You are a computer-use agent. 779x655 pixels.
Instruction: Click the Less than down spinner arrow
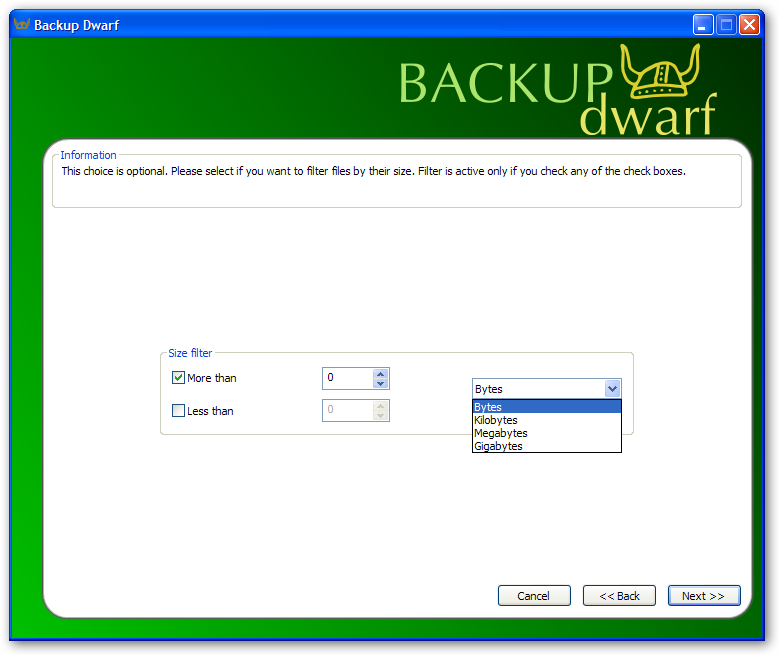tap(381, 415)
